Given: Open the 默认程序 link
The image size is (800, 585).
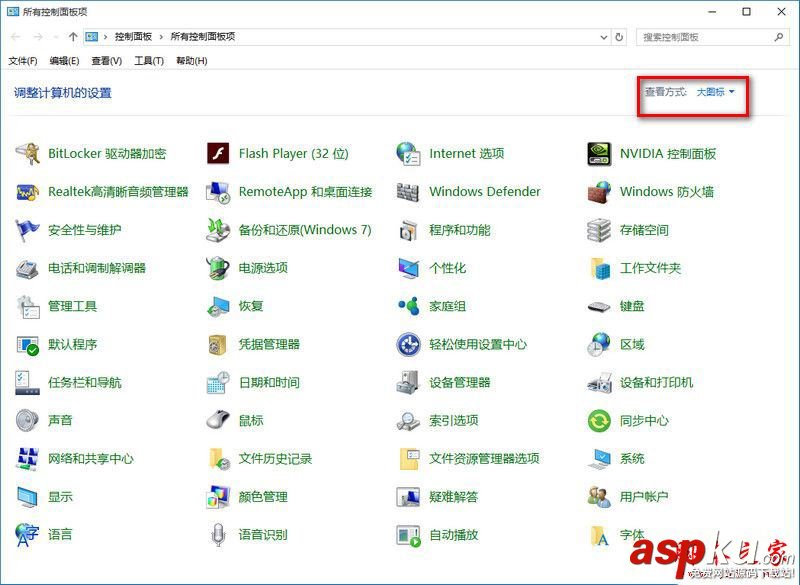Looking at the screenshot, I should tap(72, 344).
